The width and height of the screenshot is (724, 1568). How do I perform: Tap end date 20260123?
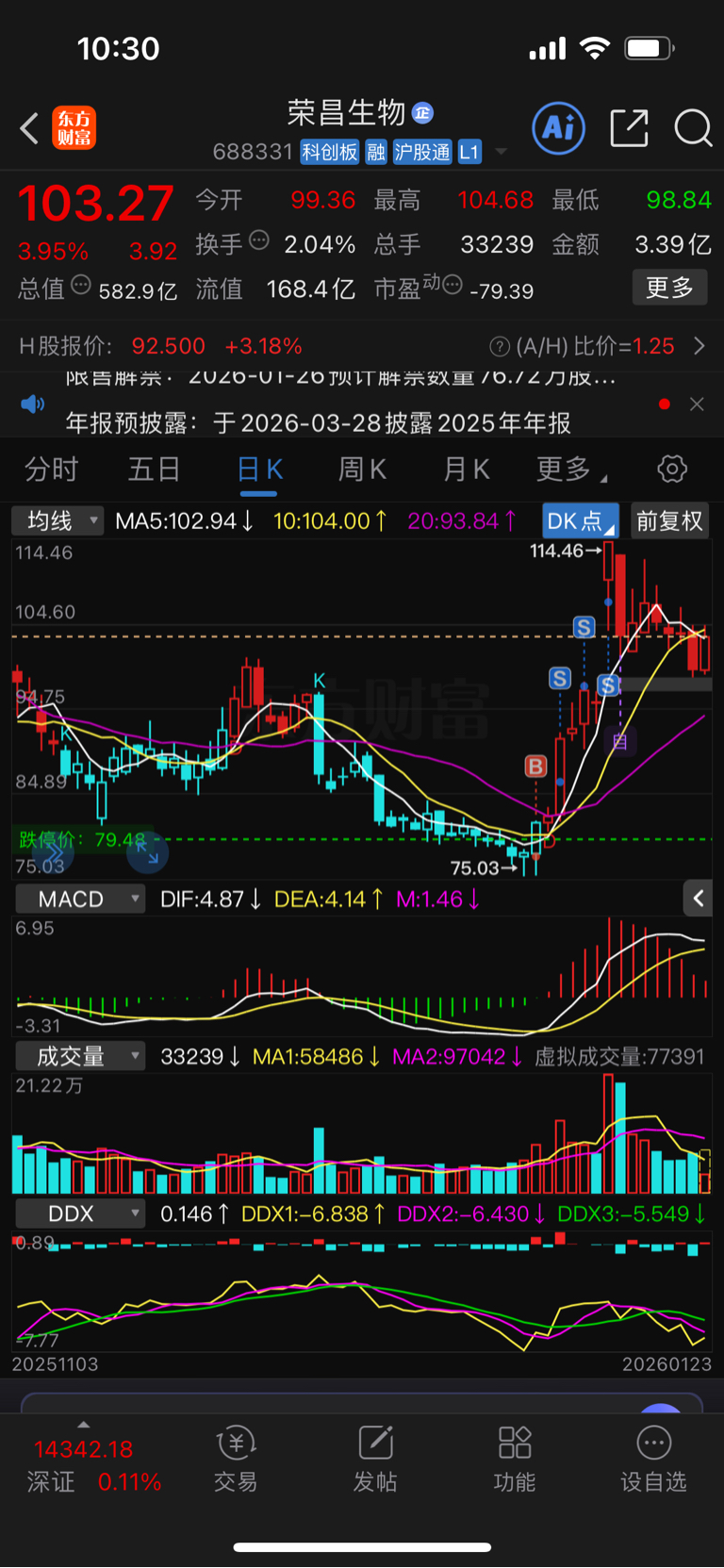666,1363
